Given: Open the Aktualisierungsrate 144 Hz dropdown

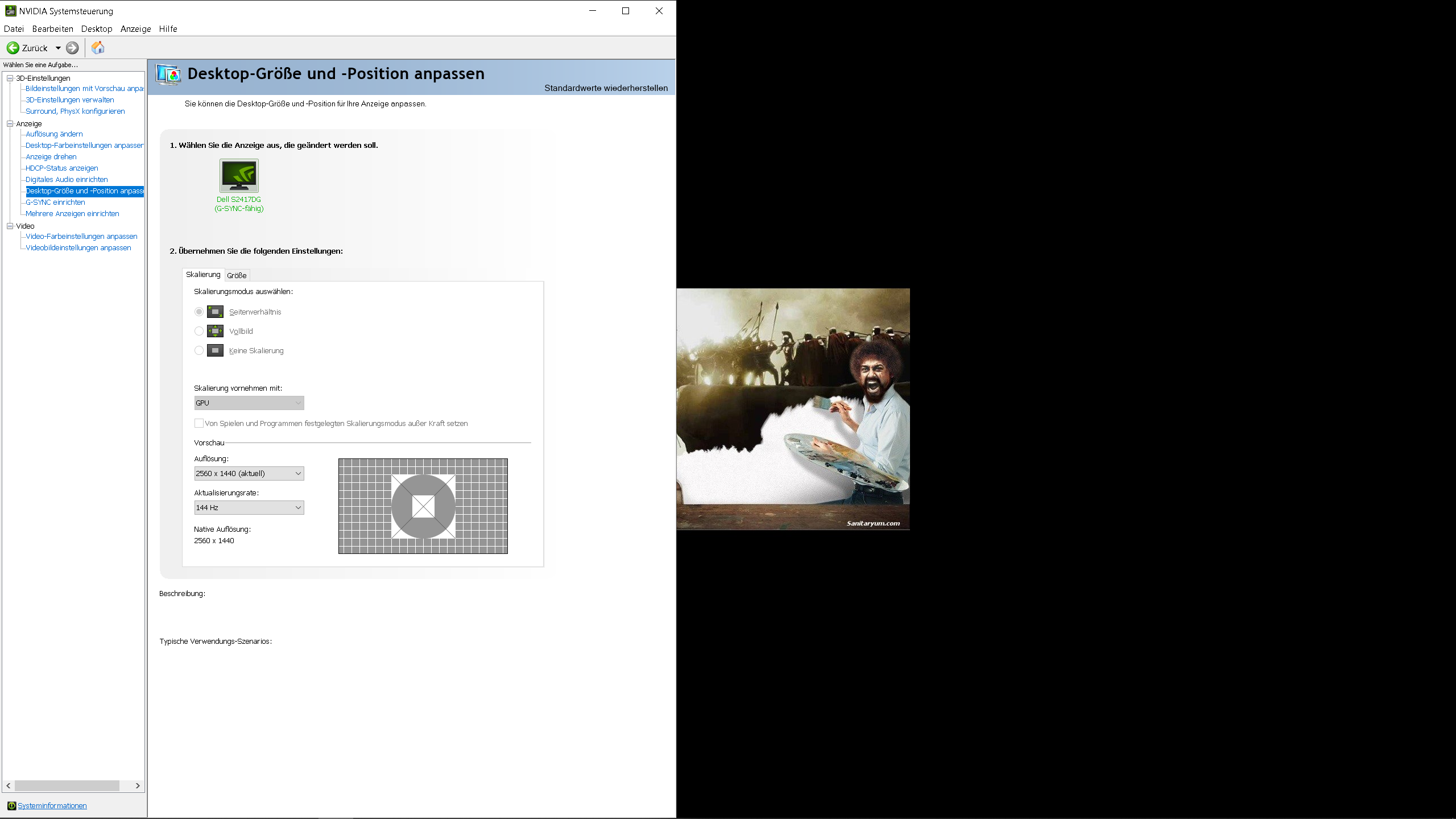Looking at the screenshot, I should pyautogui.click(x=249, y=507).
